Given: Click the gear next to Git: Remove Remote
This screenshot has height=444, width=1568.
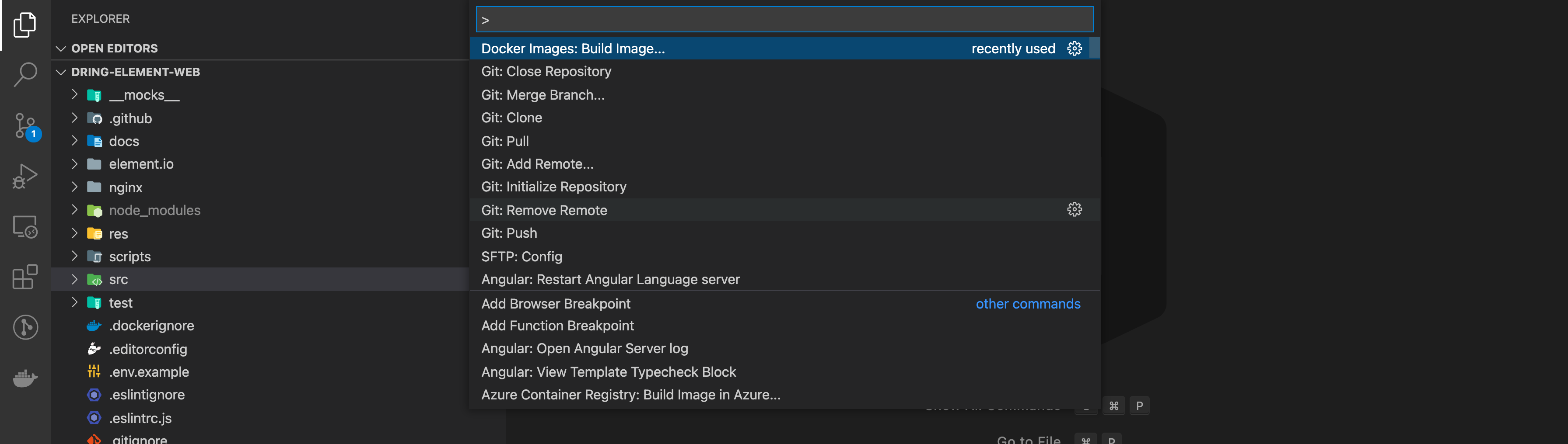Looking at the screenshot, I should tap(1074, 209).
